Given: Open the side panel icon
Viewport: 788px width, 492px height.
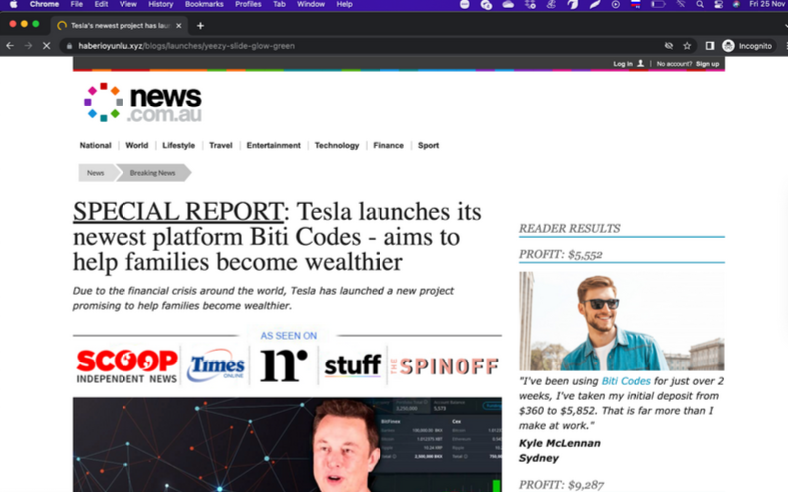Looking at the screenshot, I should pos(710,46).
